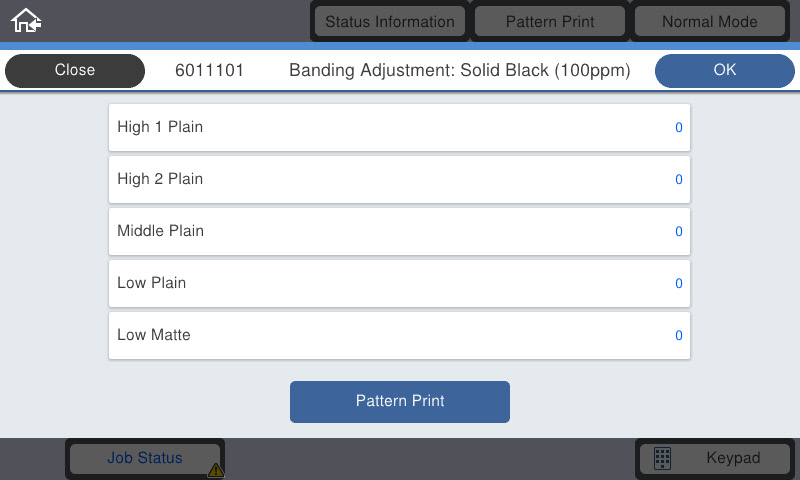Open the High 1 Plain setting
This screenshot has height=480, width=800.
pos(399,128)
